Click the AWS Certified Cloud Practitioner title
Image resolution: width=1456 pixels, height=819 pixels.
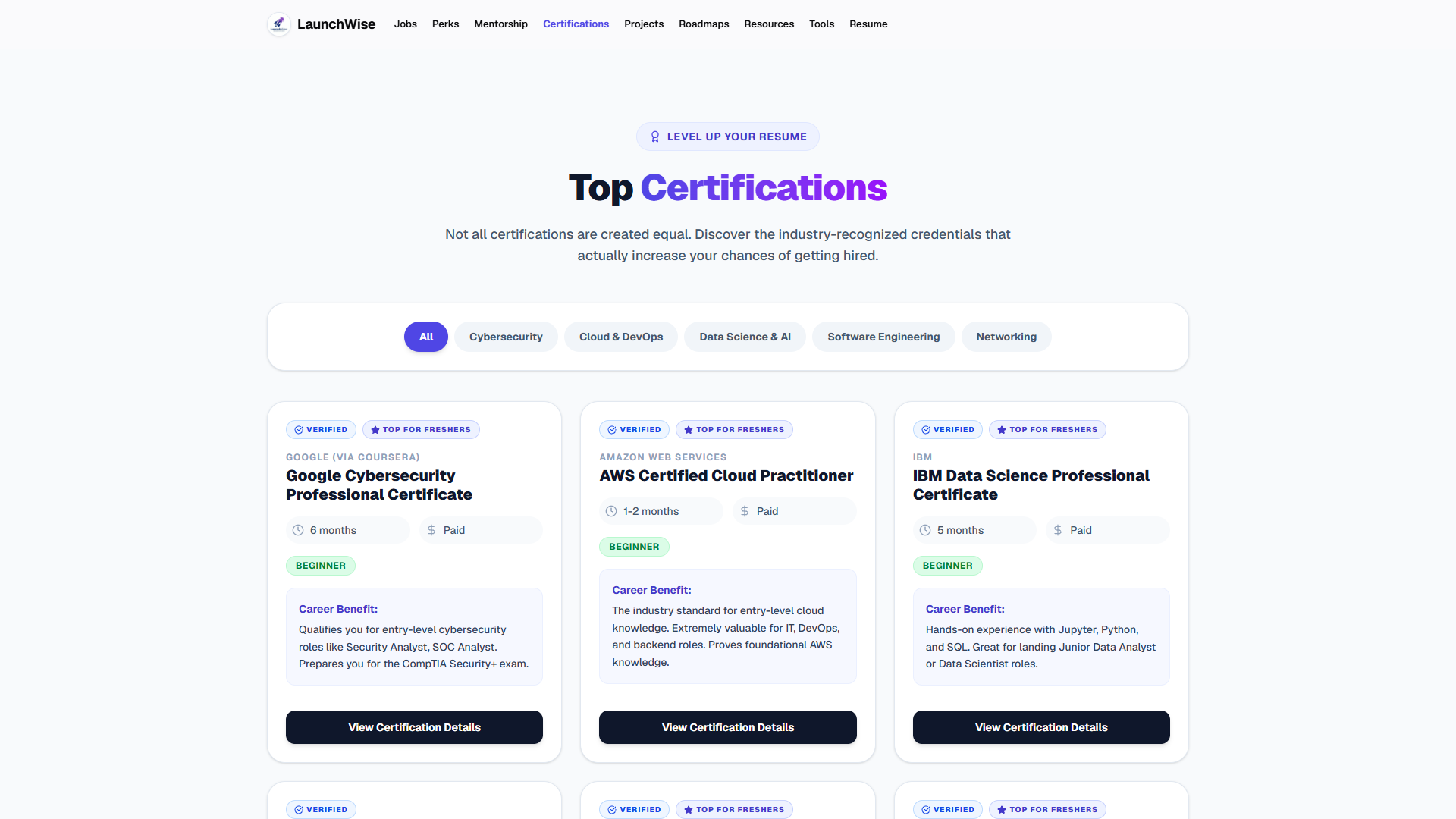pos(726,475)
